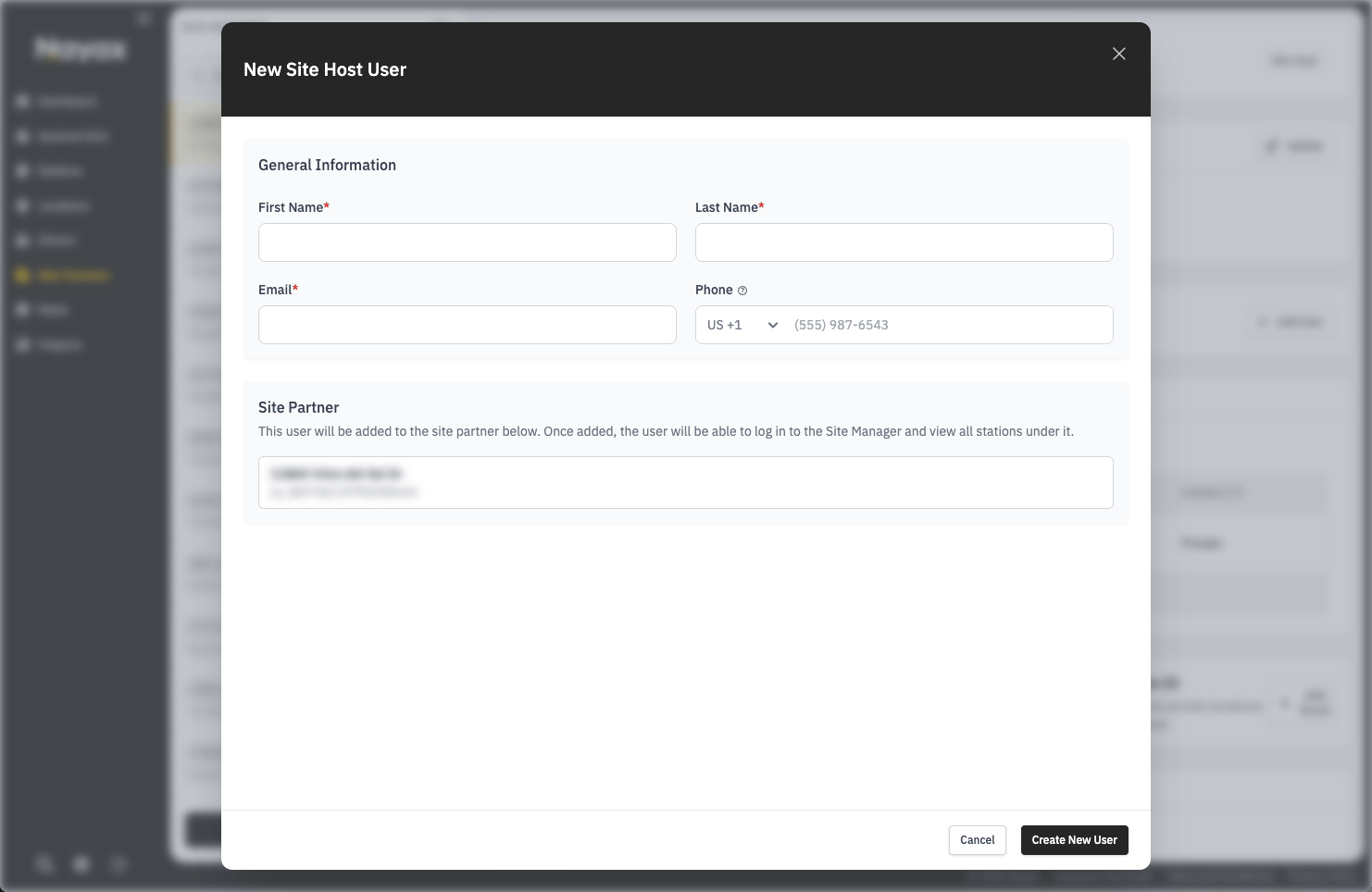This screenshot has width=1372, height=892.
Task: Click the Phone help info icon
Action: point(742,291)
